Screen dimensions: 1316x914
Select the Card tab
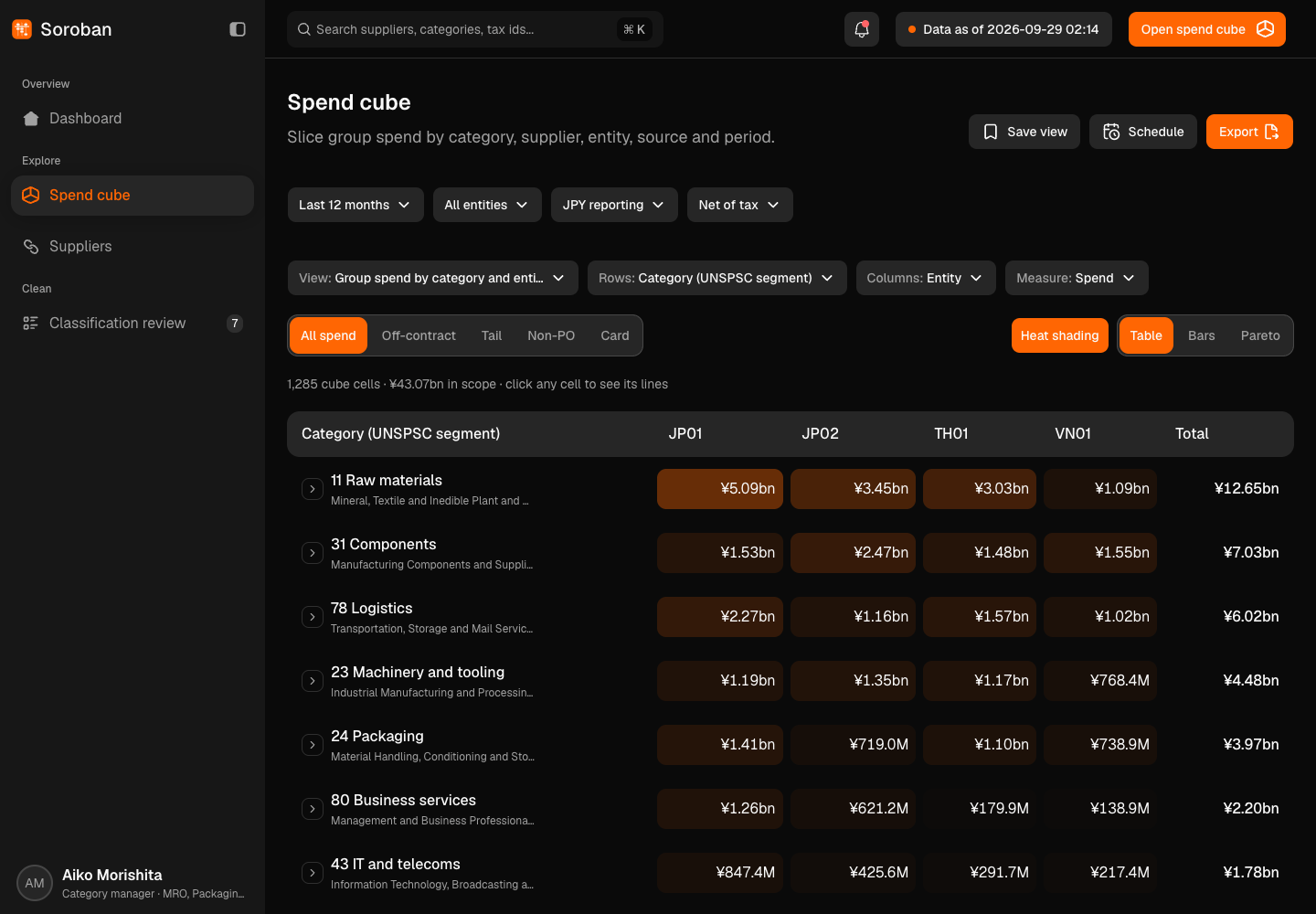point(615,335)
